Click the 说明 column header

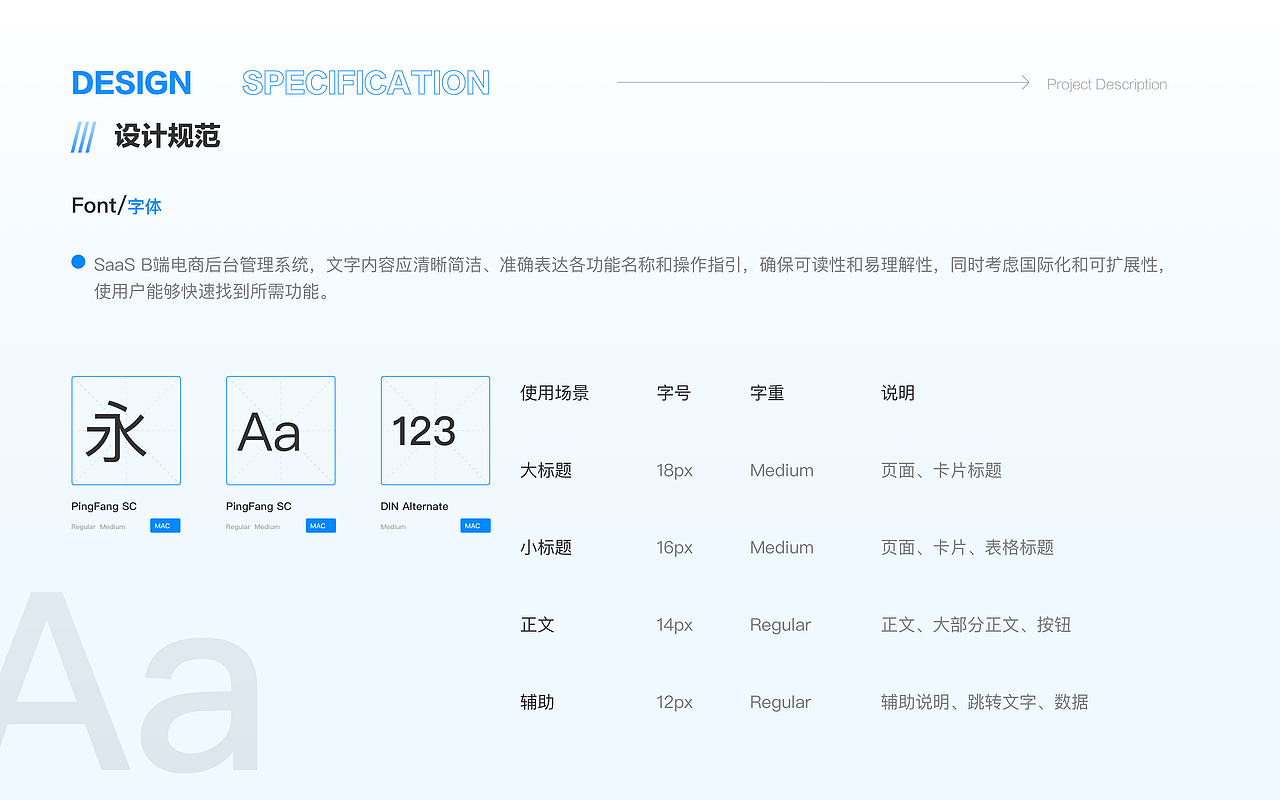898,393
